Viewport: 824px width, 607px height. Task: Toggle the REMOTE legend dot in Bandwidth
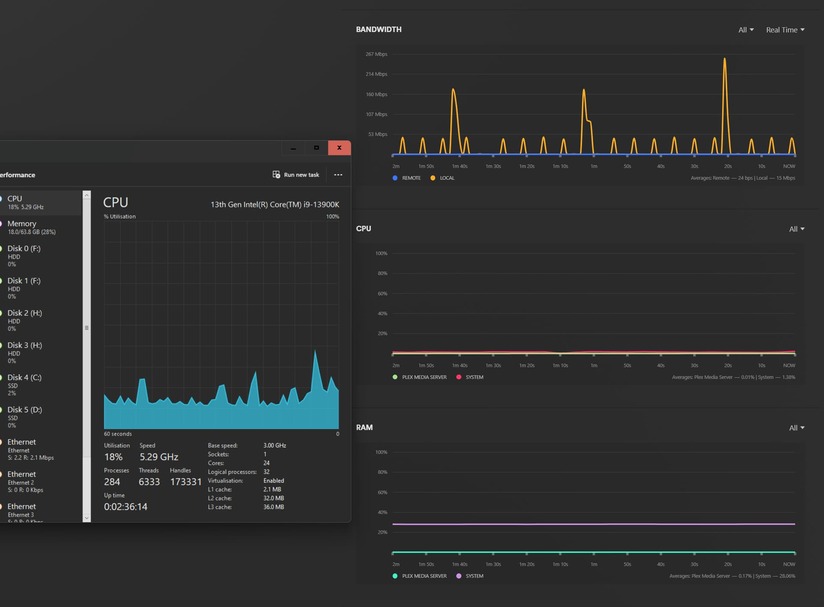click(395, 178)
